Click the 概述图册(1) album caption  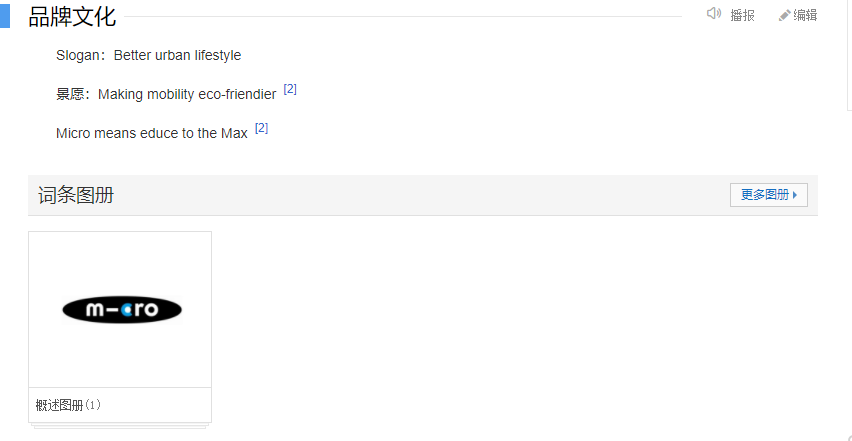pos(68,405)
